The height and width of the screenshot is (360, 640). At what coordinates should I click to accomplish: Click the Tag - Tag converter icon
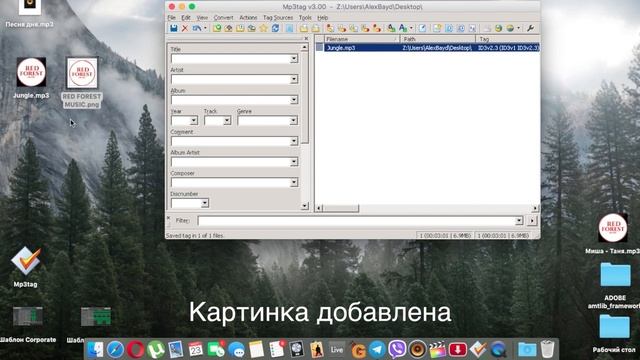[x=377, y=28]
